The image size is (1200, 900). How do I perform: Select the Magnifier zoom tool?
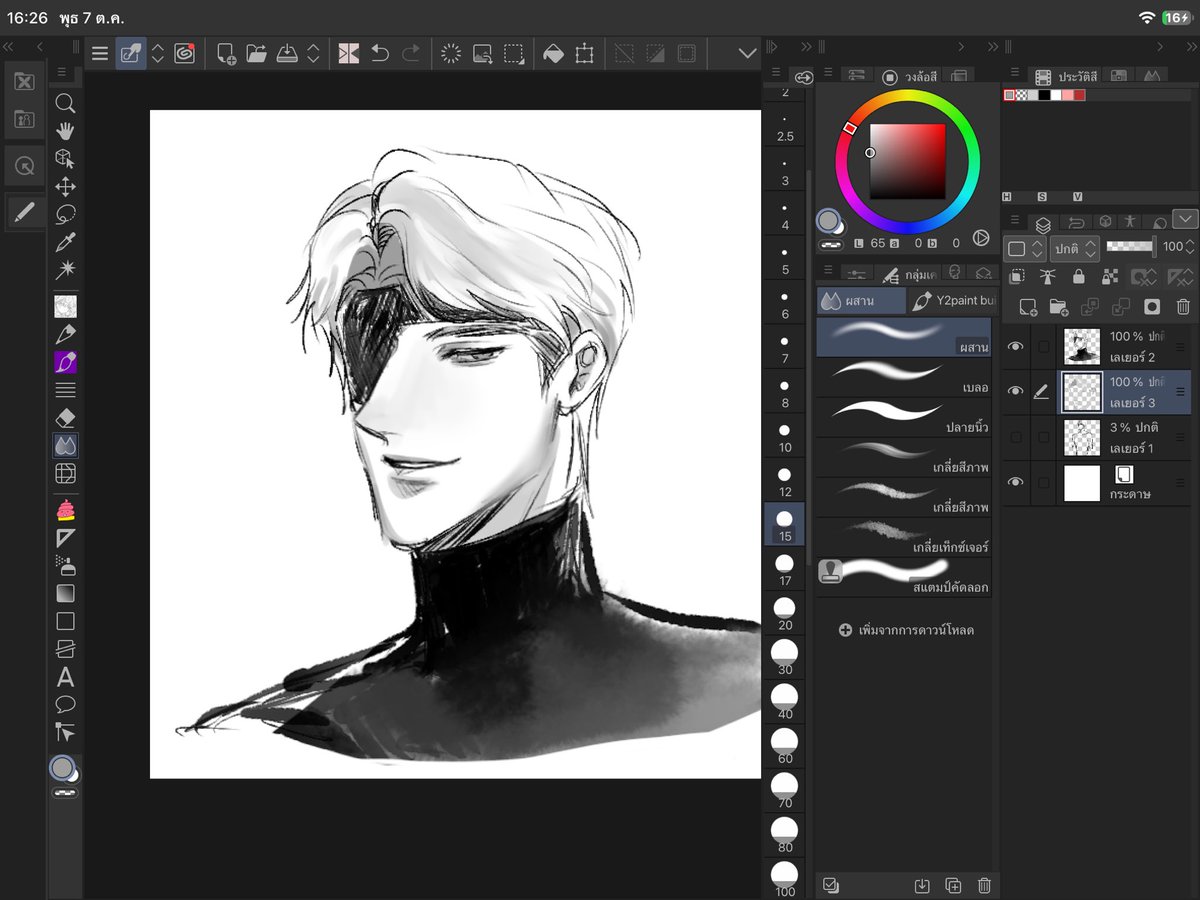click(65, 103)
